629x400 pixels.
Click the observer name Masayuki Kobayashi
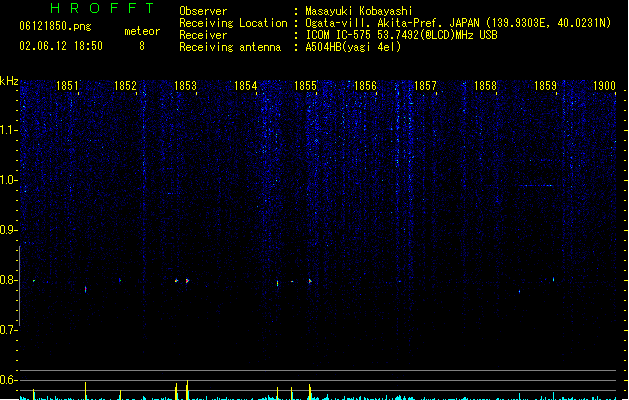359,11
